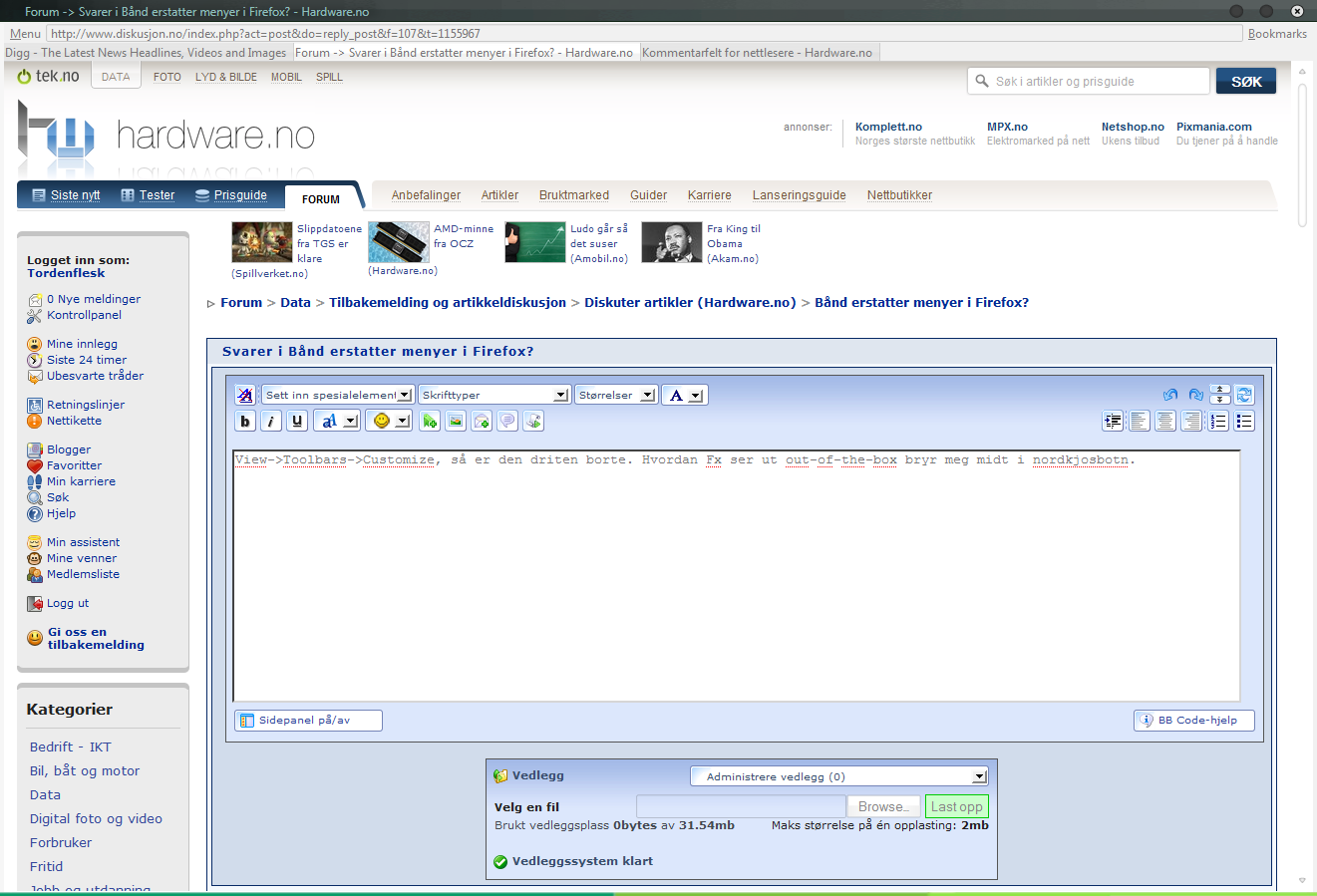Open Administrere vedlegg dropdown
This screenshot has height=896, width=1317.
coord(839,776)
